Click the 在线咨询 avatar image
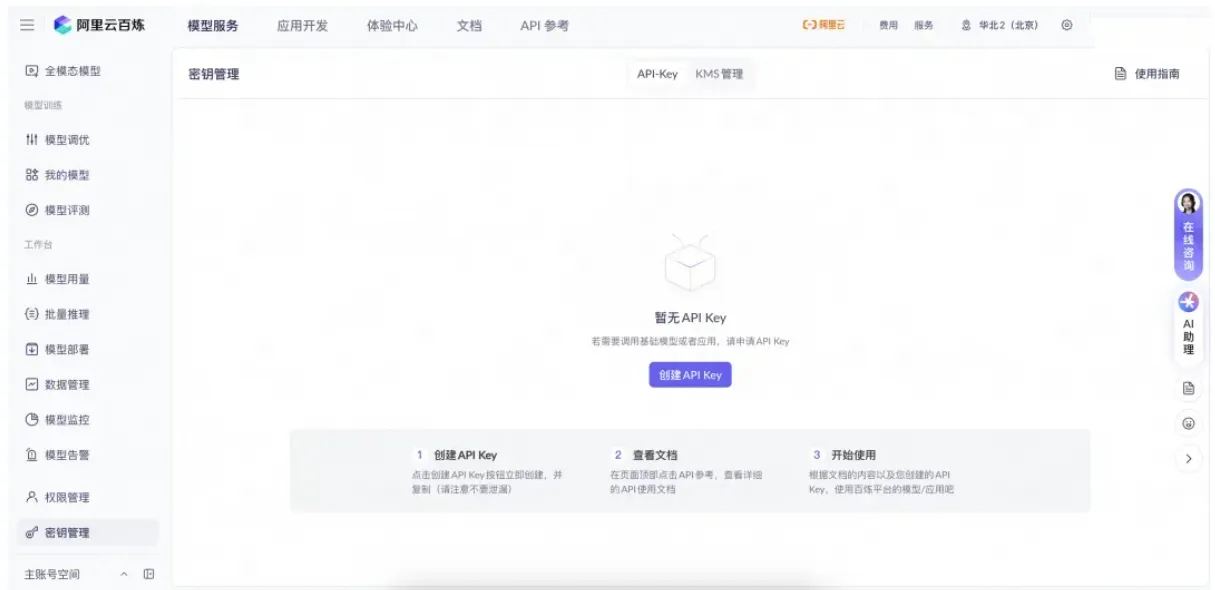Screen dimensions: 1215x590 (1188, 203)
